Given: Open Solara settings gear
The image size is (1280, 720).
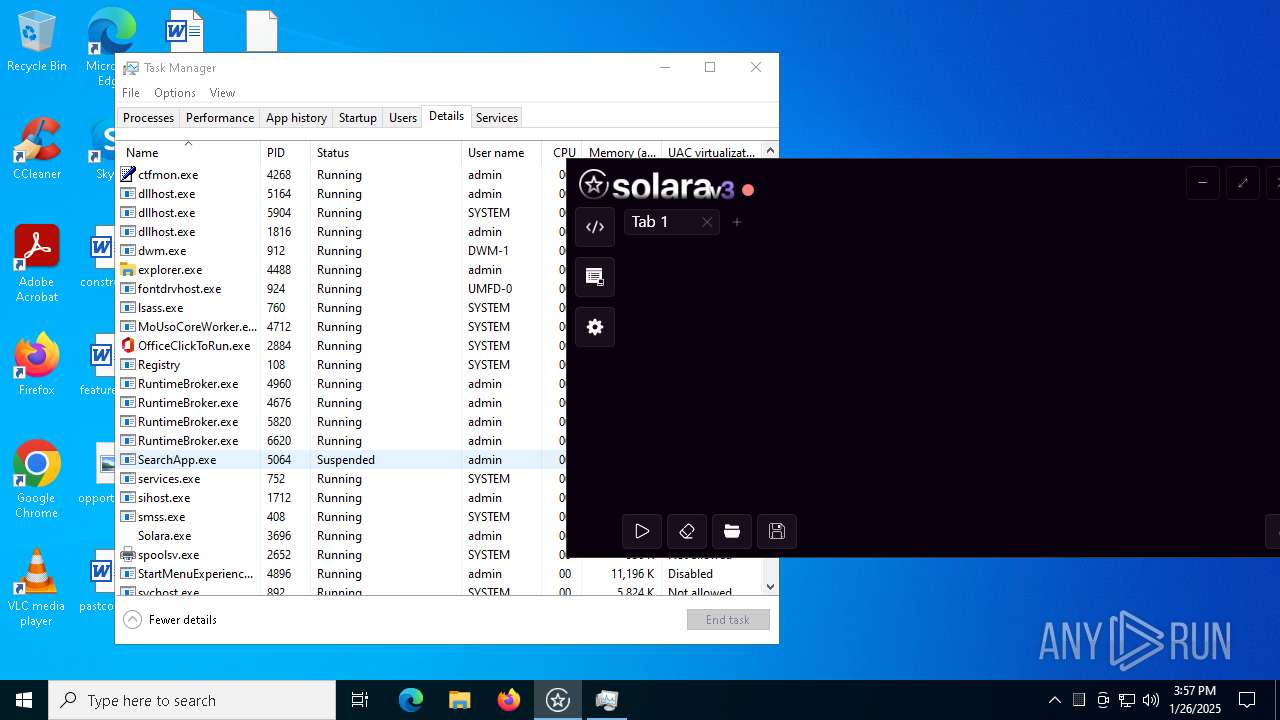Looking at the screenshot, I should (x=595, y=327).
